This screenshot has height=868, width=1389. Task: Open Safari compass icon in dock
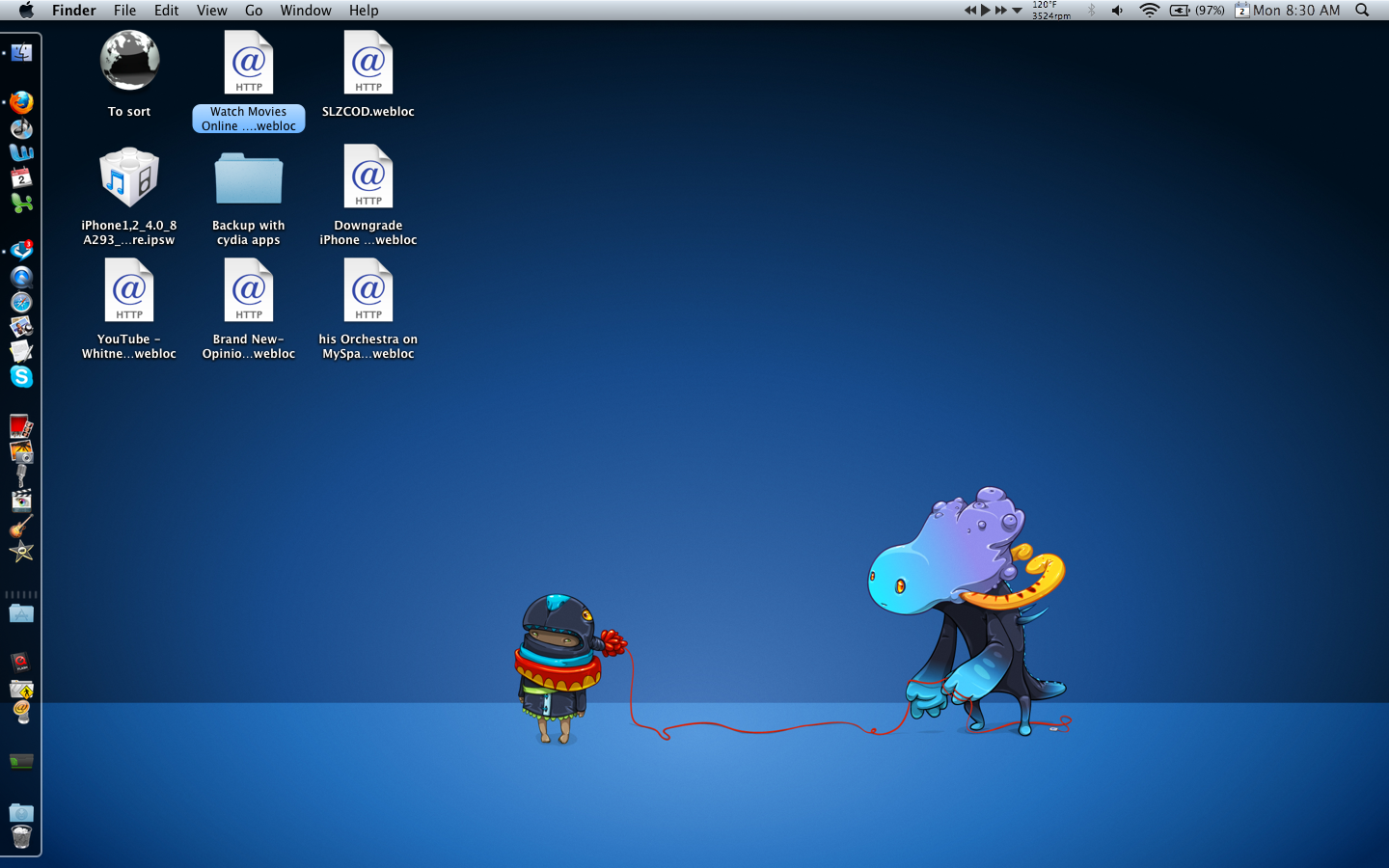point(21,302)
